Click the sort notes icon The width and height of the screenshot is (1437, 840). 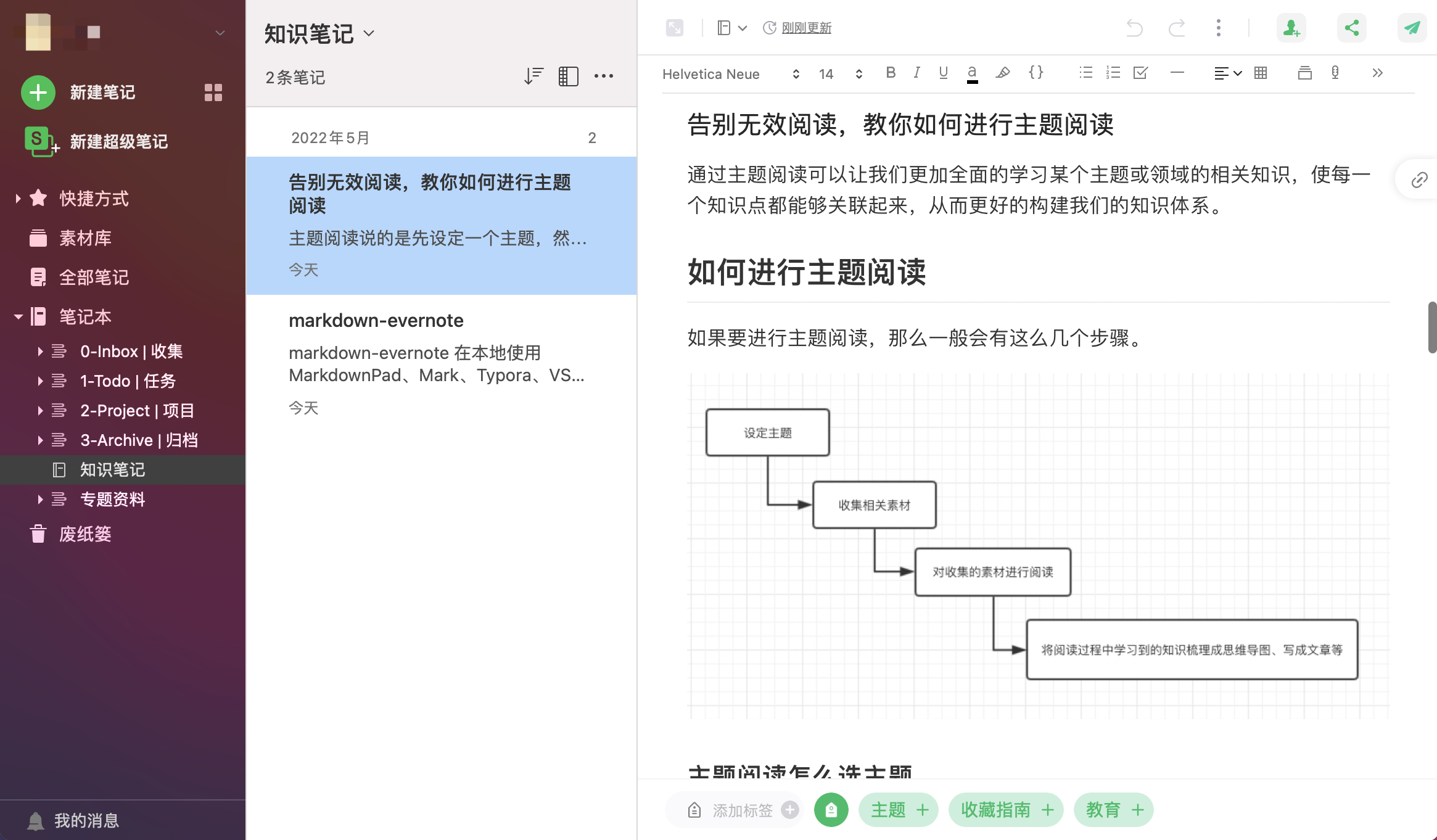[x=533, y=76]
